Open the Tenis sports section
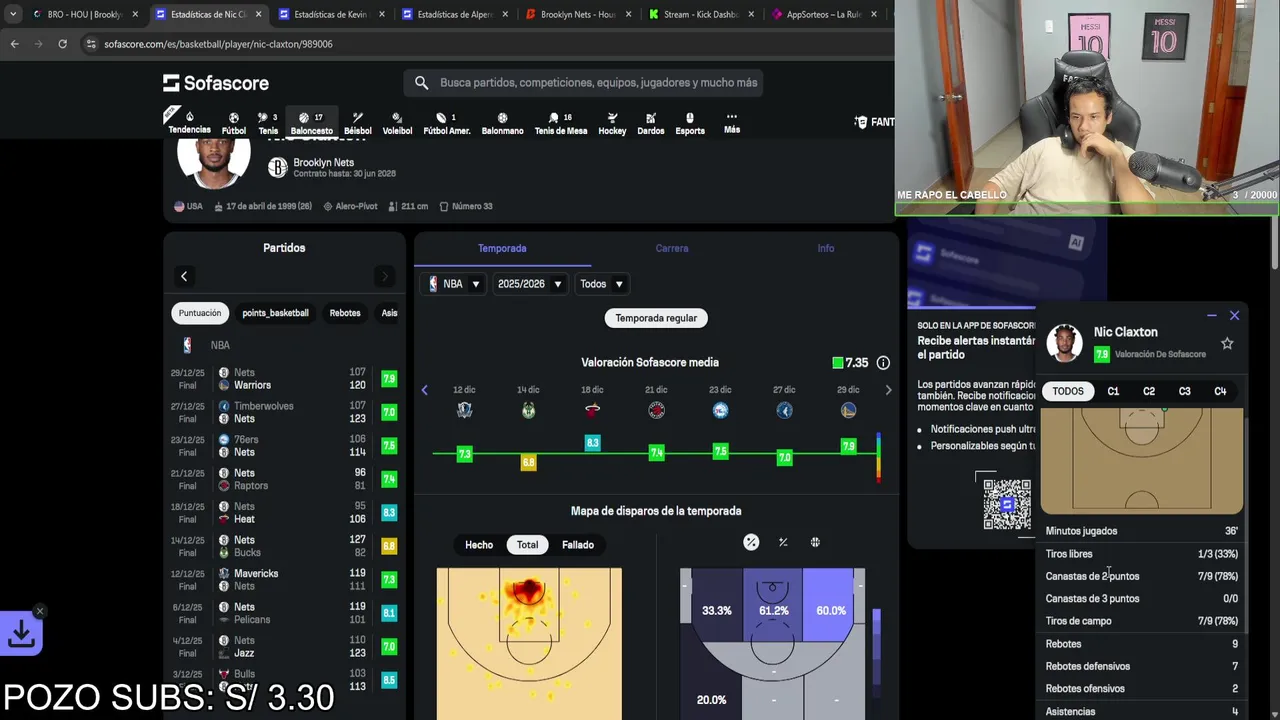 coord(268,123)
